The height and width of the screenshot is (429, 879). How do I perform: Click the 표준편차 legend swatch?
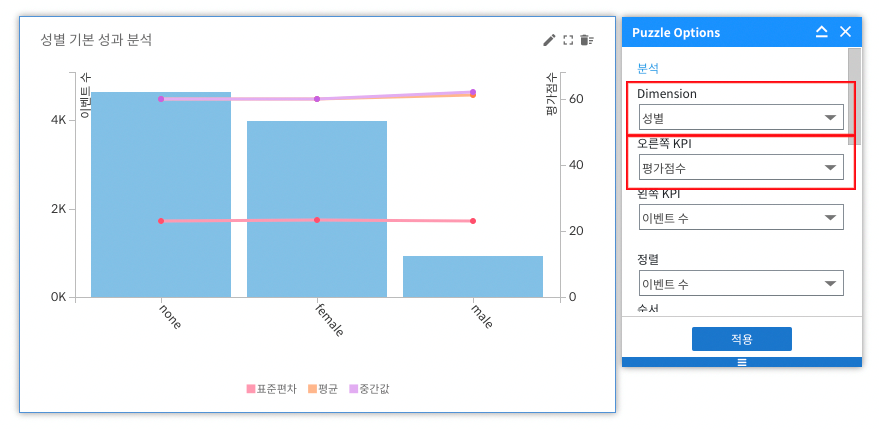tap(251, 388)
